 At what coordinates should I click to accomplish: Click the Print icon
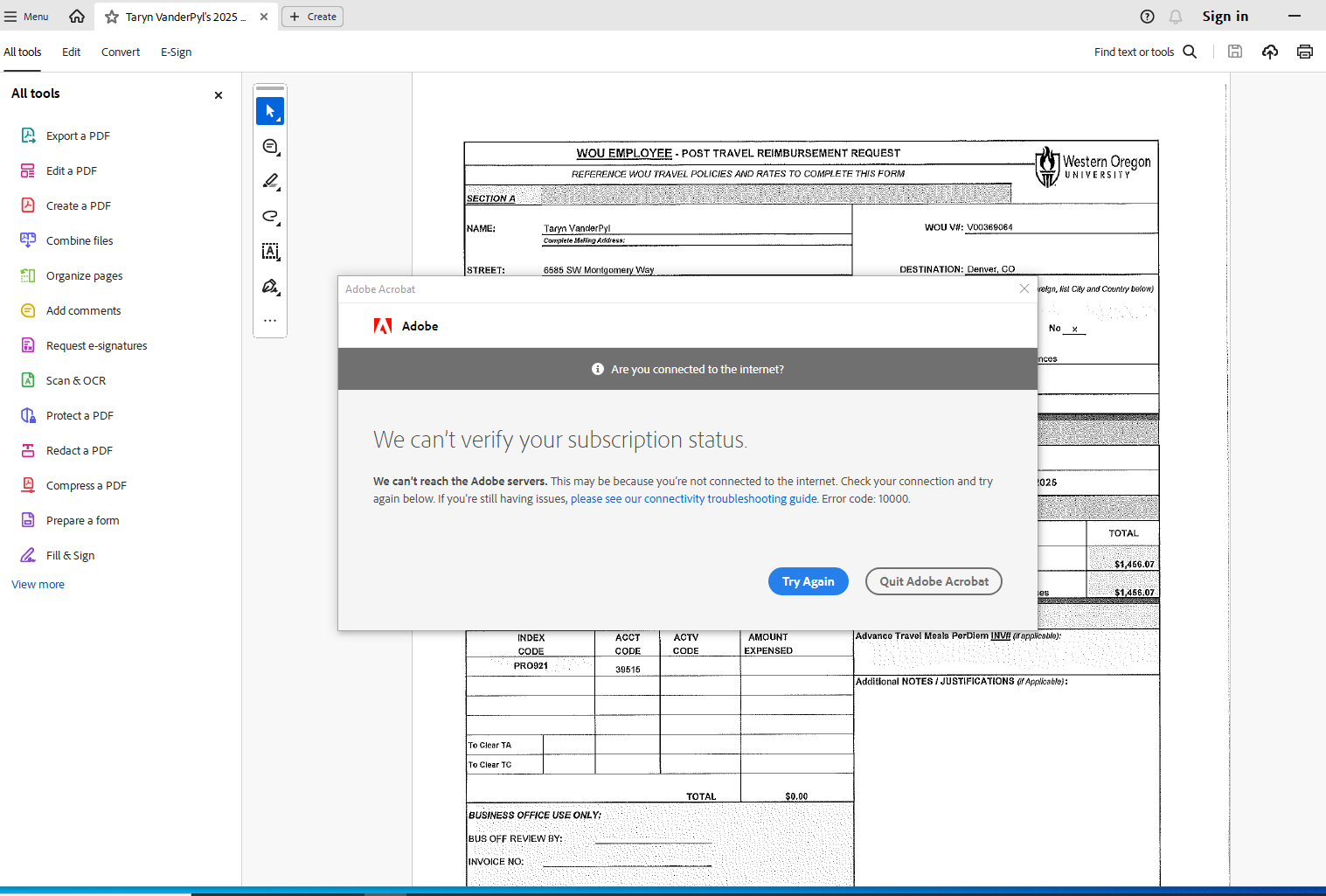[x=1305, y=52]
